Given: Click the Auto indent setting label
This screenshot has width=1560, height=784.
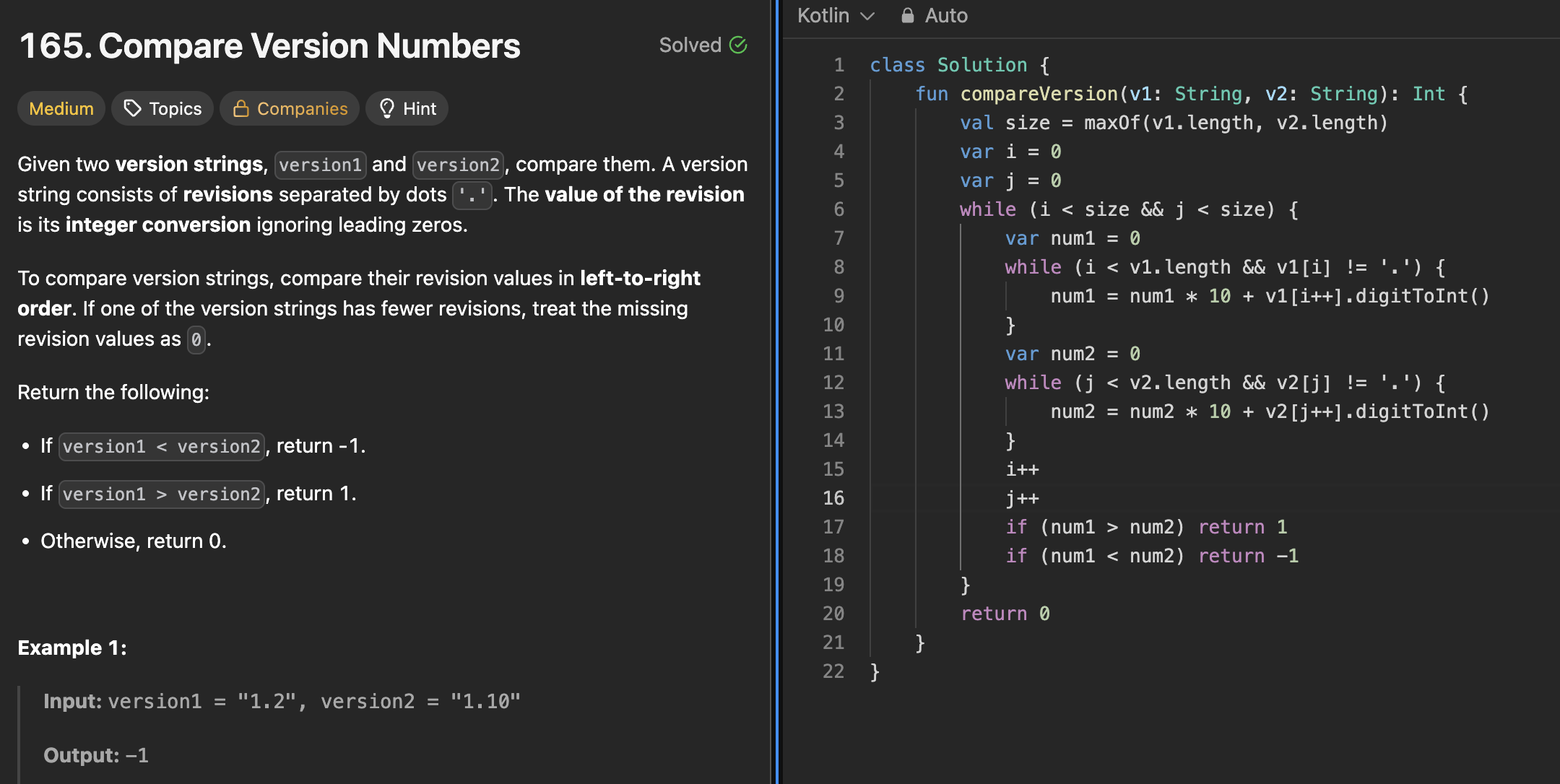Looking at the screenshot, I should (x=946, y=15).
